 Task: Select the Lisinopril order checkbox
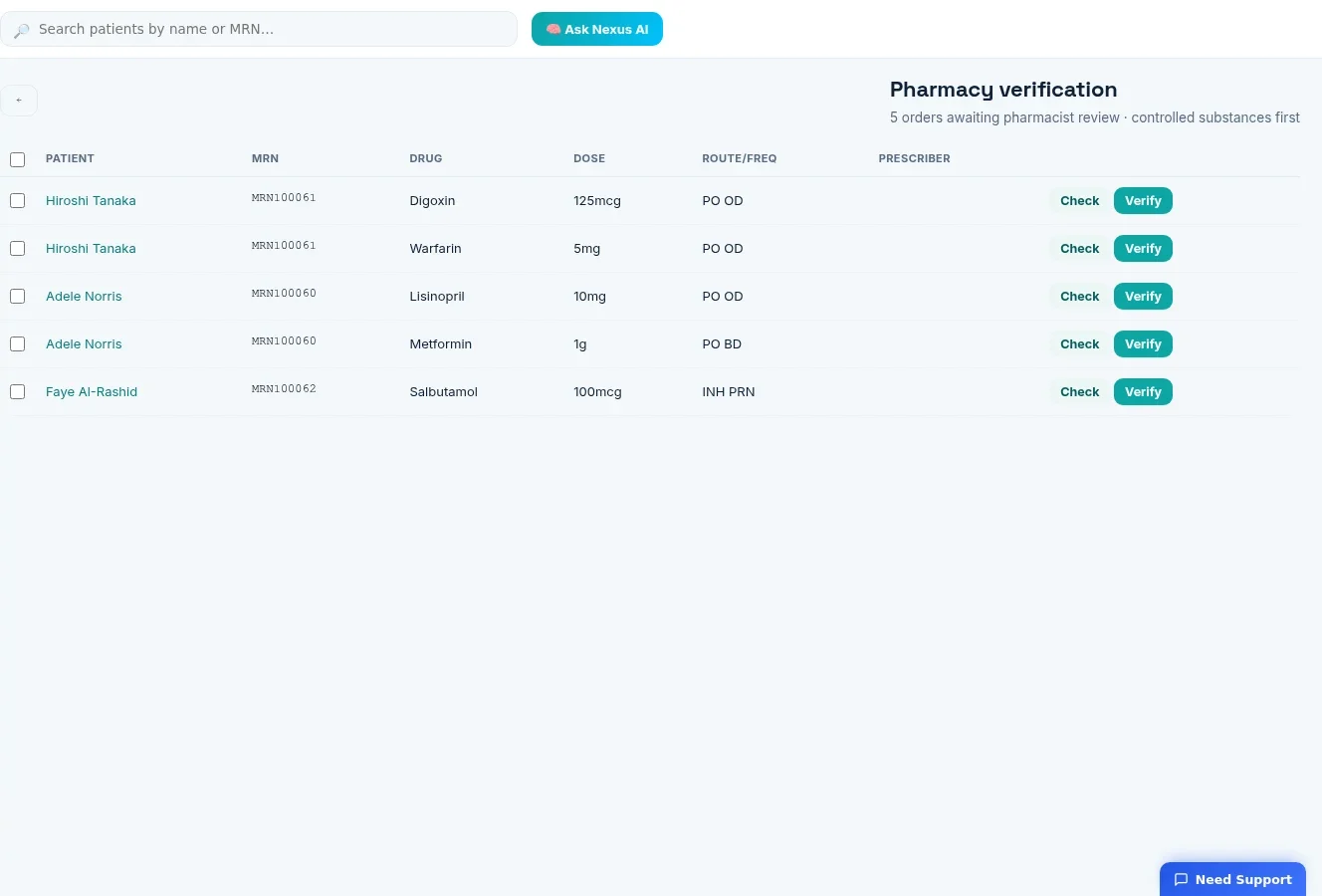point(17,296)
